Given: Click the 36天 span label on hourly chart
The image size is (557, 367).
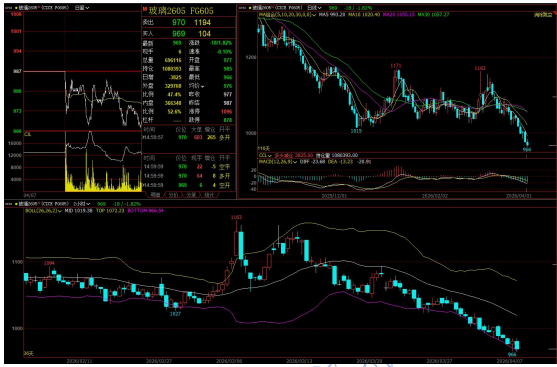Looking at the screenshot, I should coord(28,354).
